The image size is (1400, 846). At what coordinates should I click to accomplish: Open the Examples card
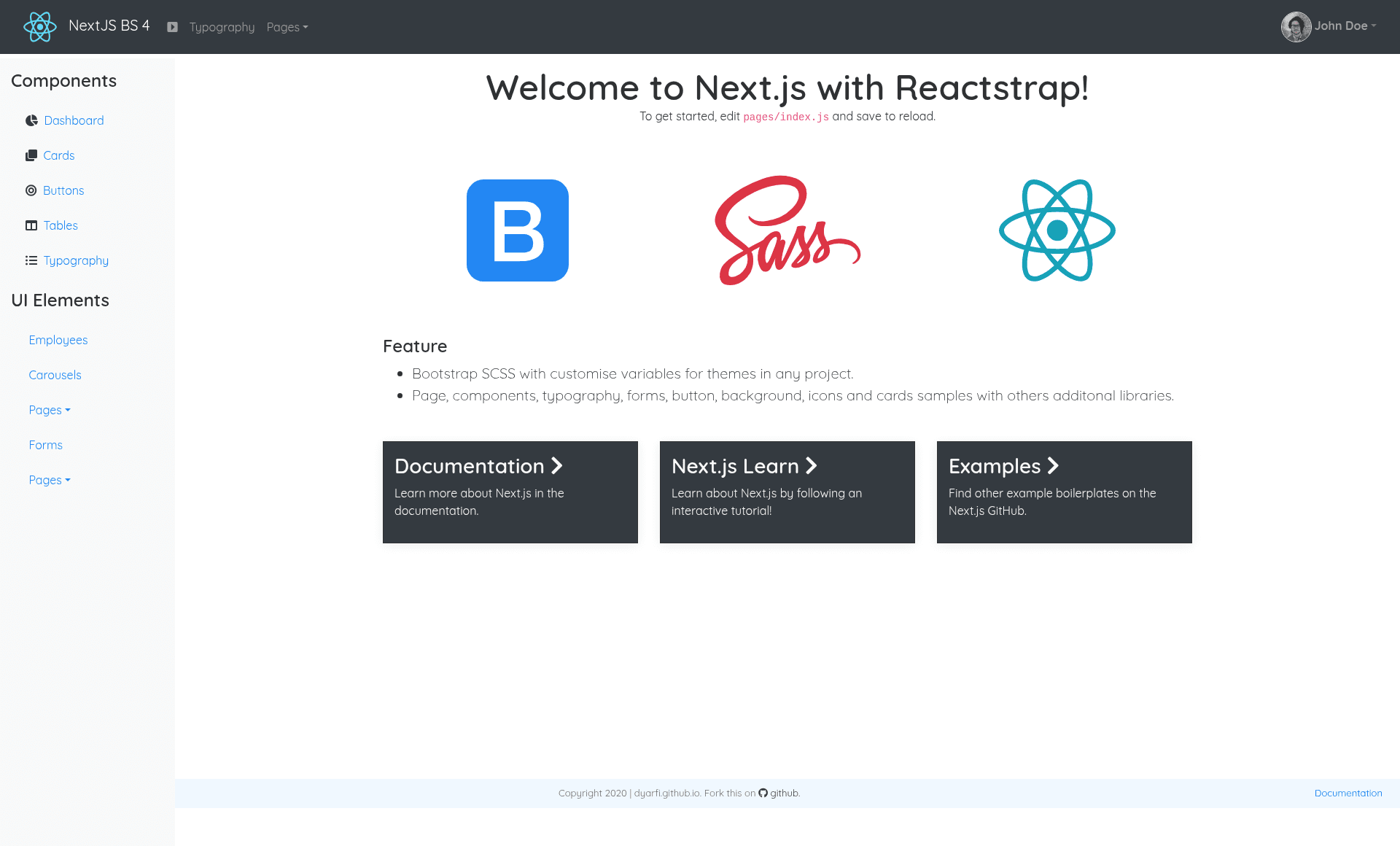(1065, 492)
